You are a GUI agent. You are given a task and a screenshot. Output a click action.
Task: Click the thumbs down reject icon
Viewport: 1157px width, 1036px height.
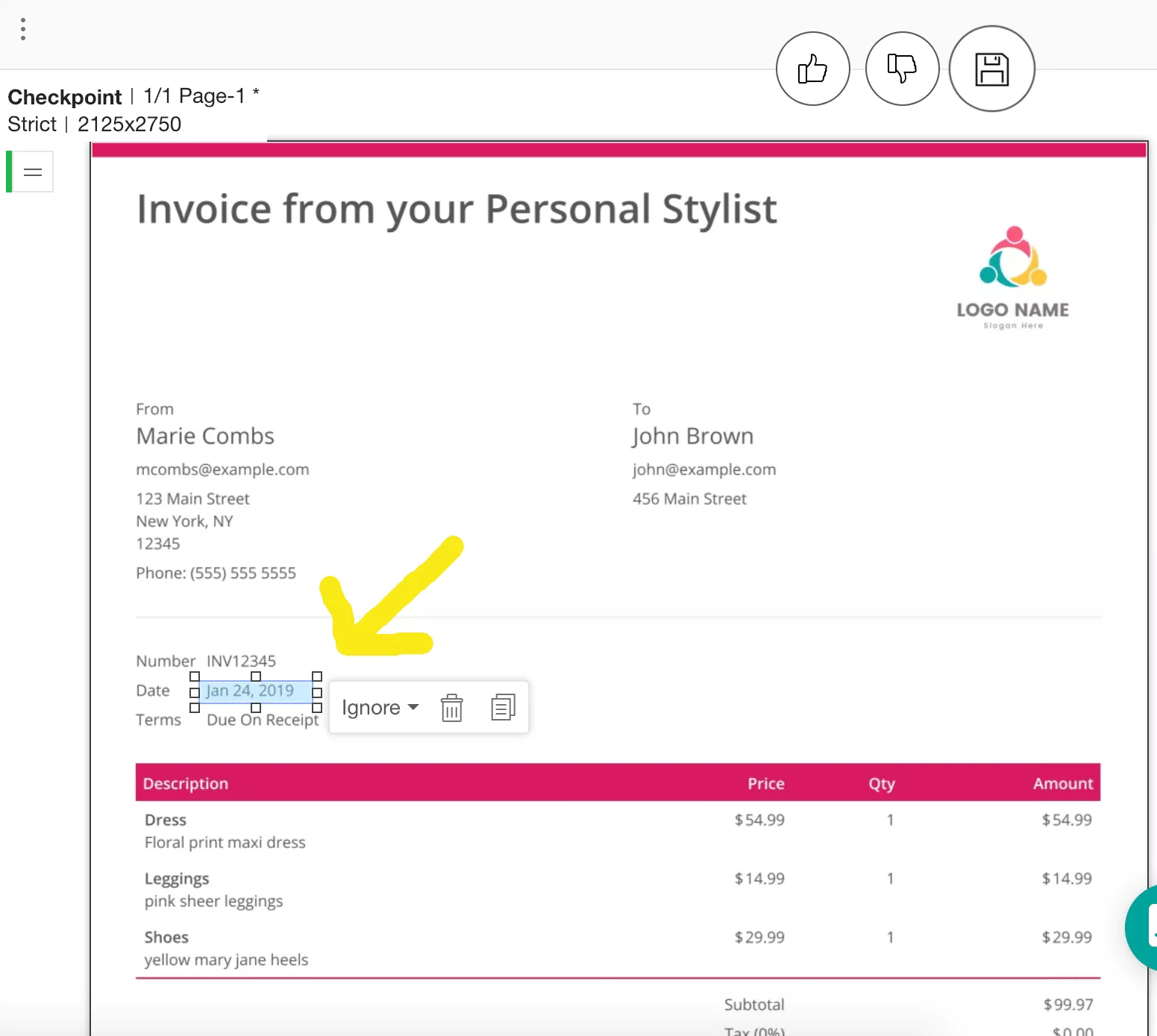(x=902, y=69)
